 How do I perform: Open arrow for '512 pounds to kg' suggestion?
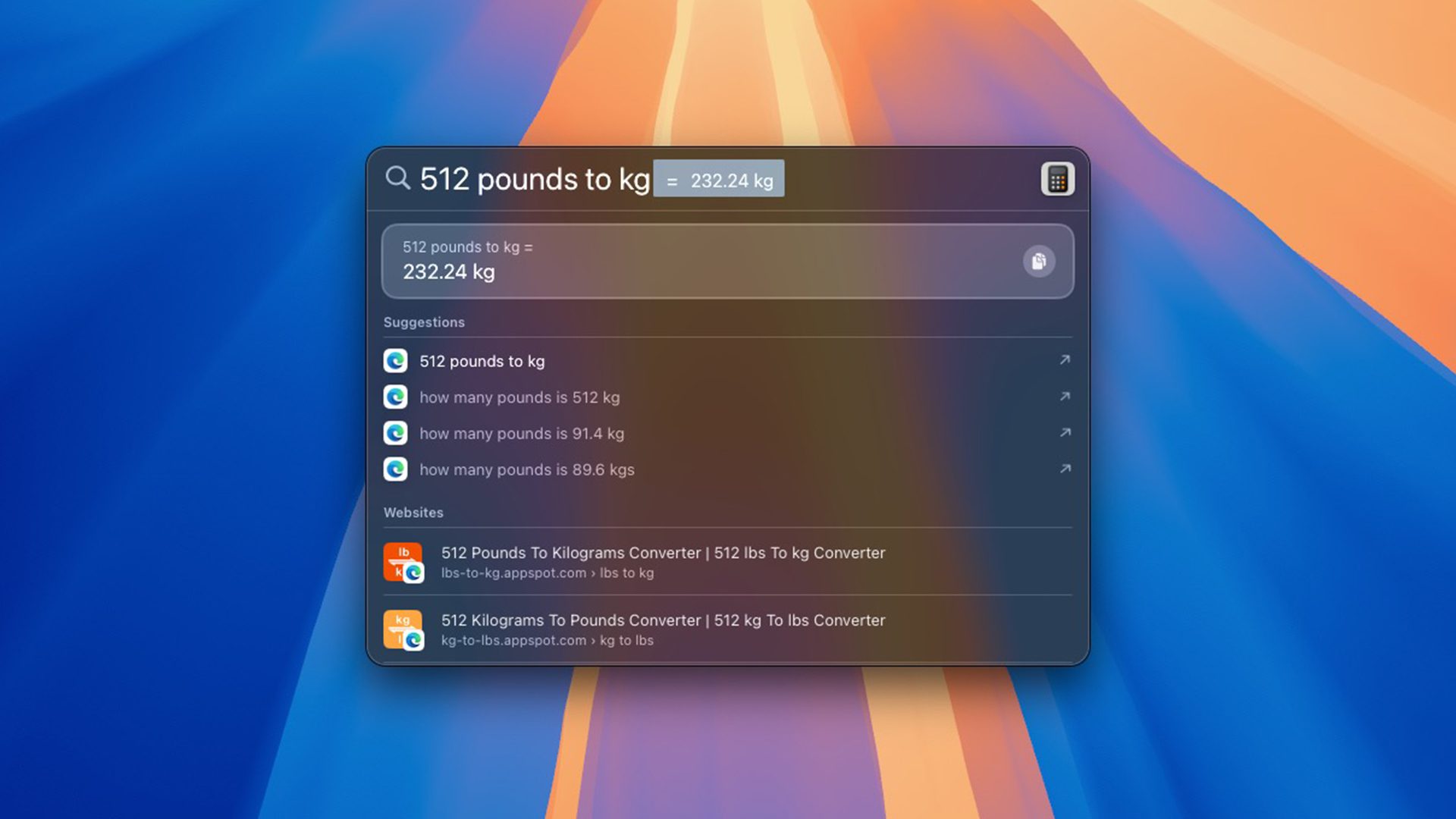(1065, 360)
